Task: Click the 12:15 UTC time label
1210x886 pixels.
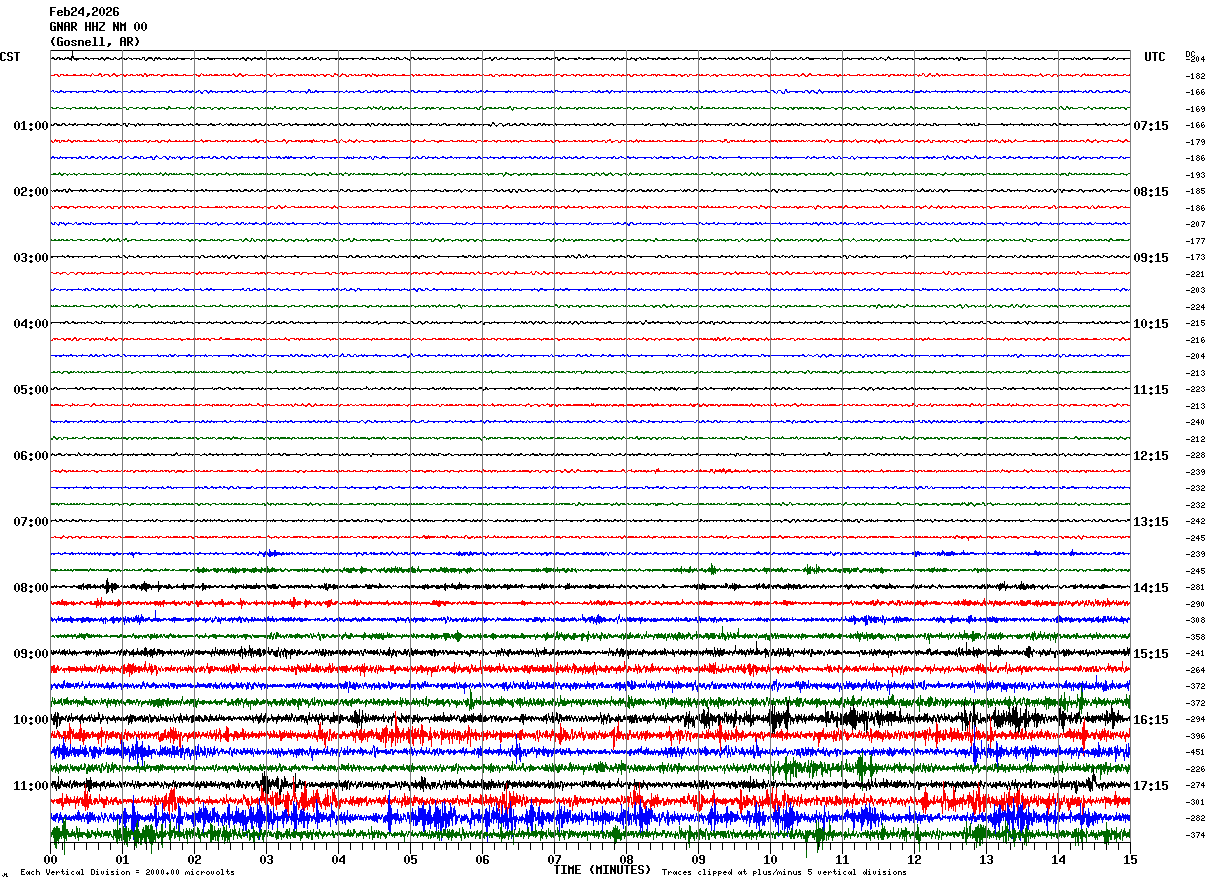Action: tap(1151, 456)
